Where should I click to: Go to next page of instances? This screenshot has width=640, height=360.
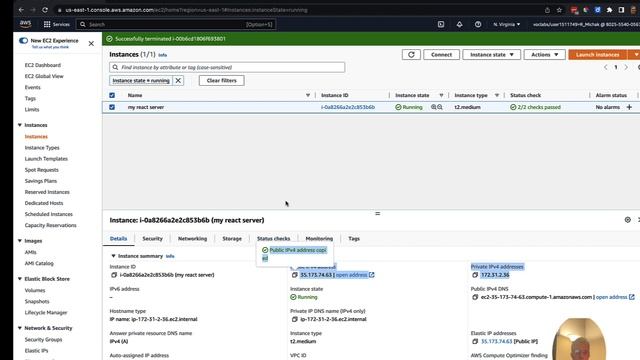(626, 67)
